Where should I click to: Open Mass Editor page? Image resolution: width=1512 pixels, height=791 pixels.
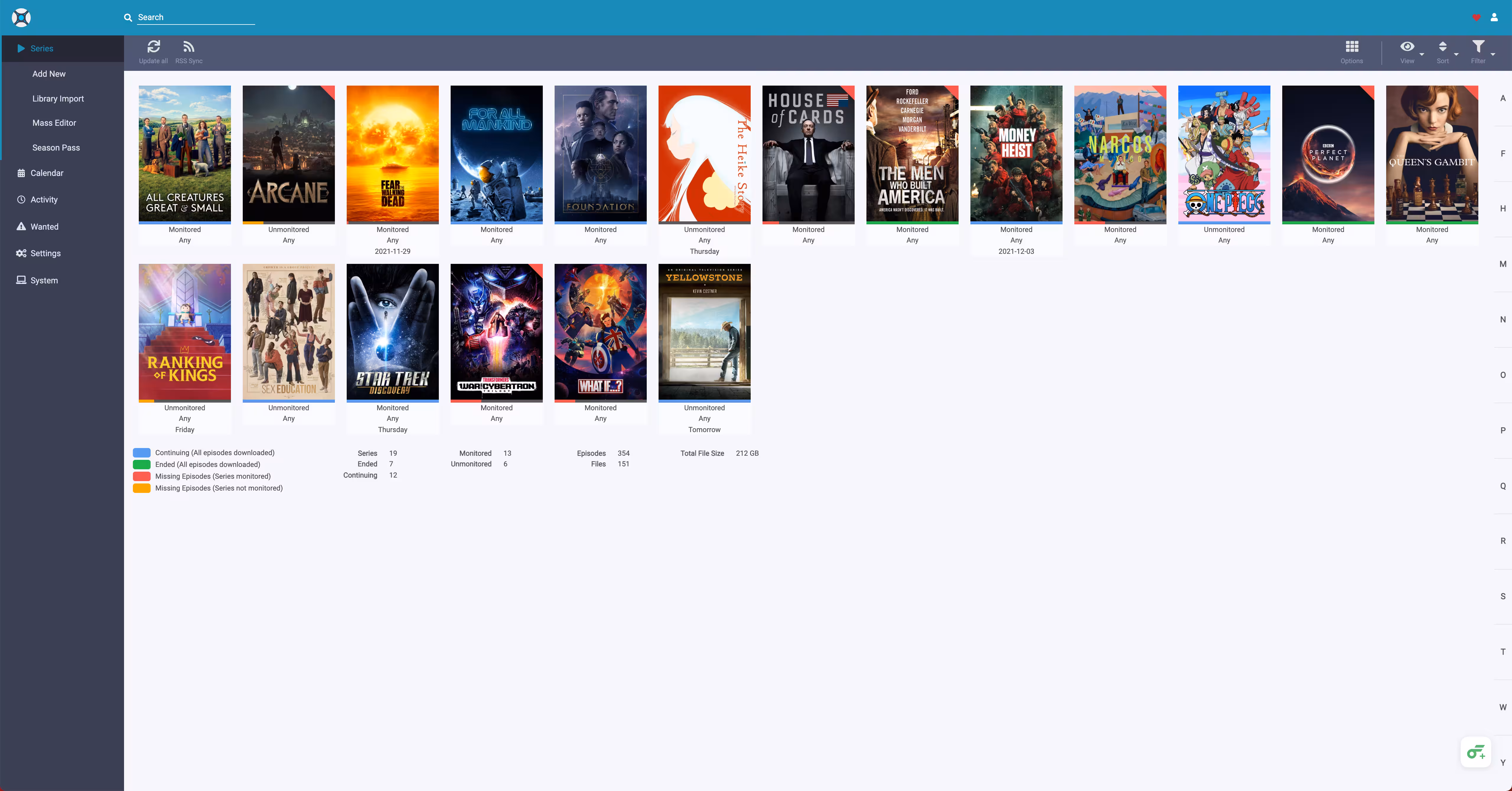[x=54, y=123]
